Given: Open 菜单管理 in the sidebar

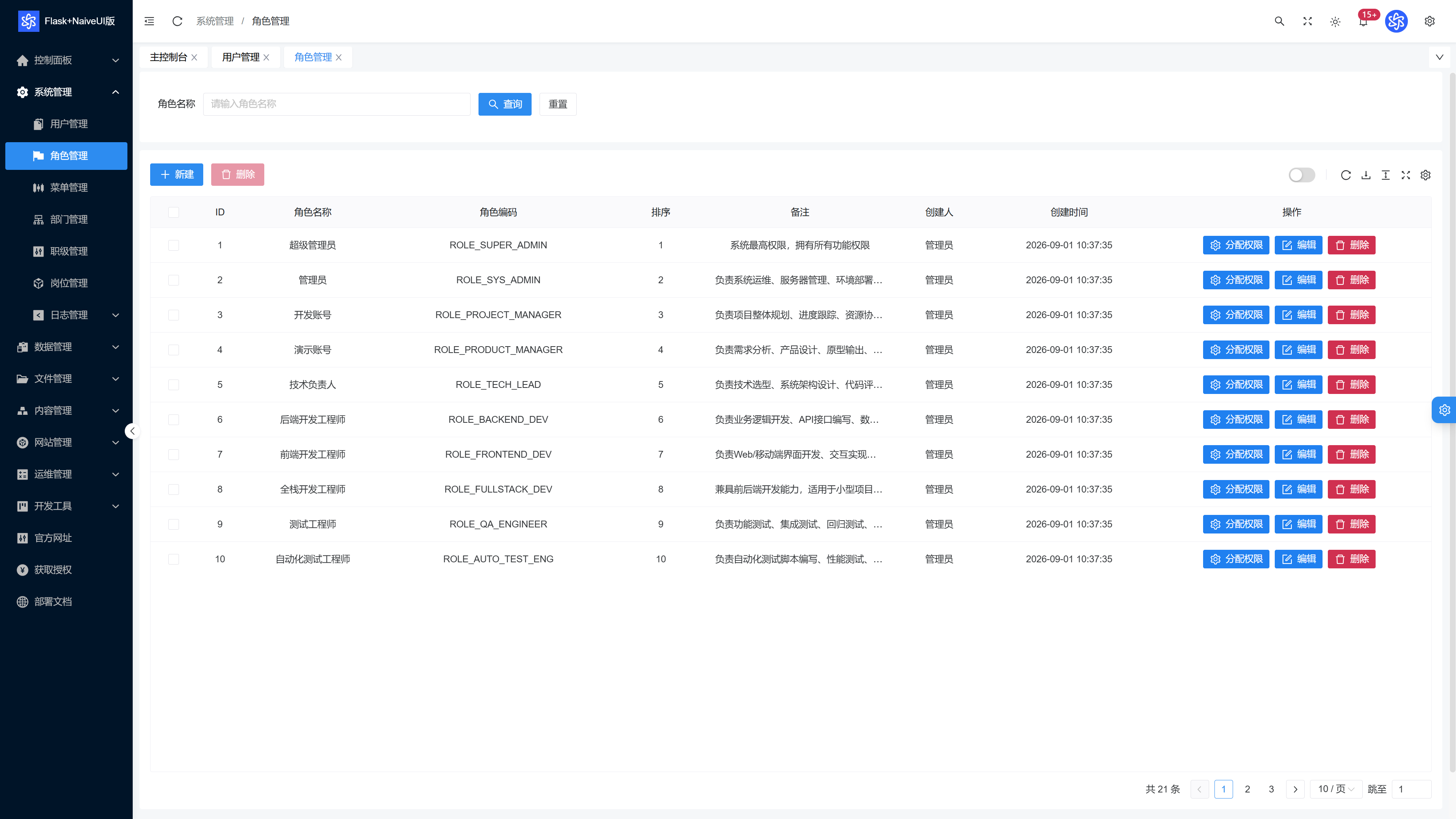Looking at the screenshot, I should (x=66, y=187).
